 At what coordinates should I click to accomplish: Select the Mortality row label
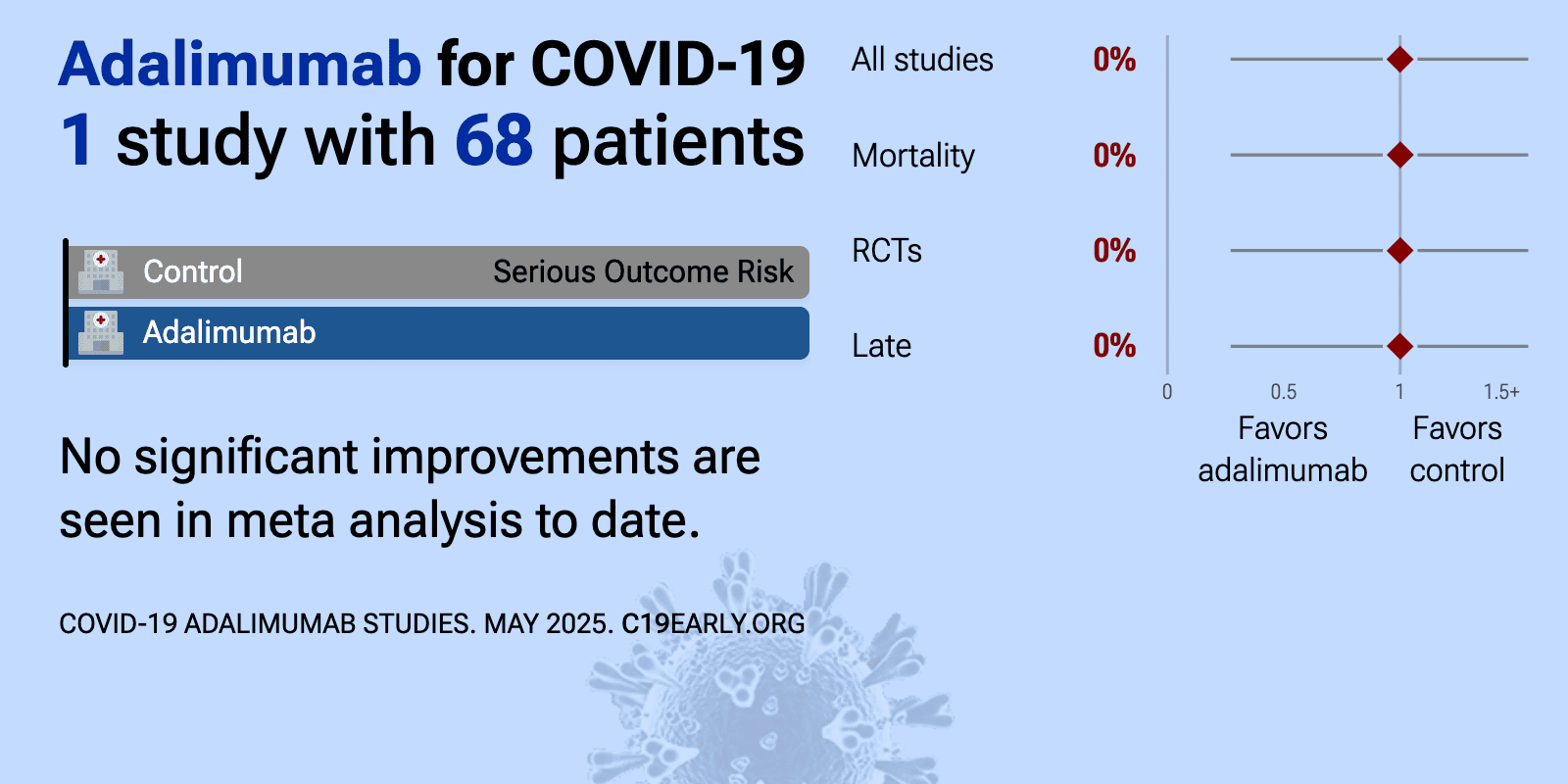point(913,156)
